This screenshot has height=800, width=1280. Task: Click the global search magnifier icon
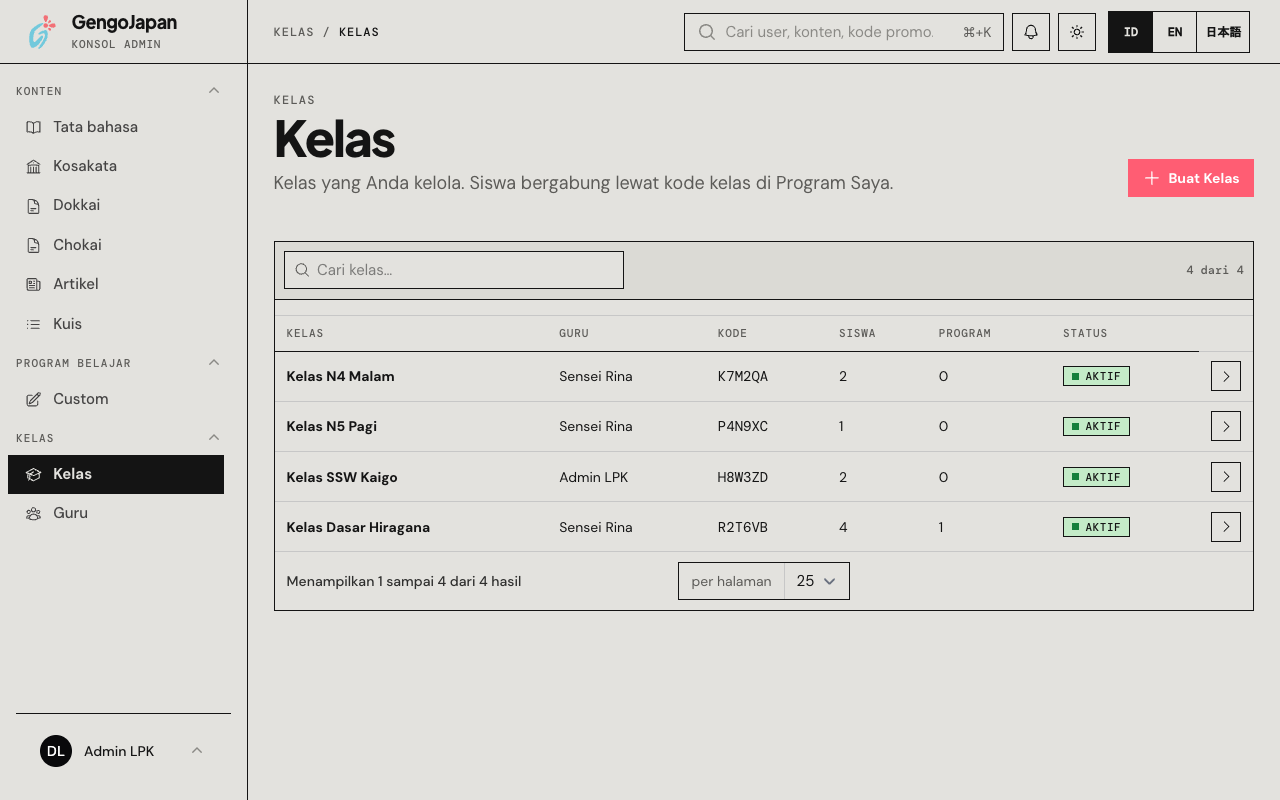click(x=707, y=32)
